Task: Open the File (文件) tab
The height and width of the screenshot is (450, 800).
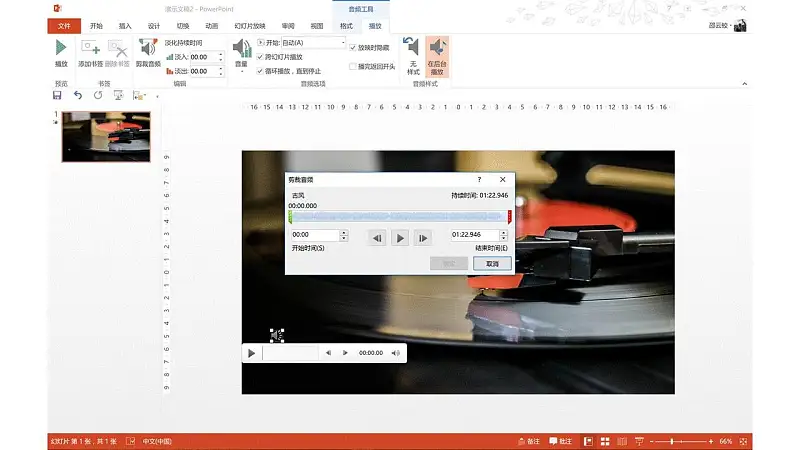Action: pyautogui.click(x=64, y=26)
